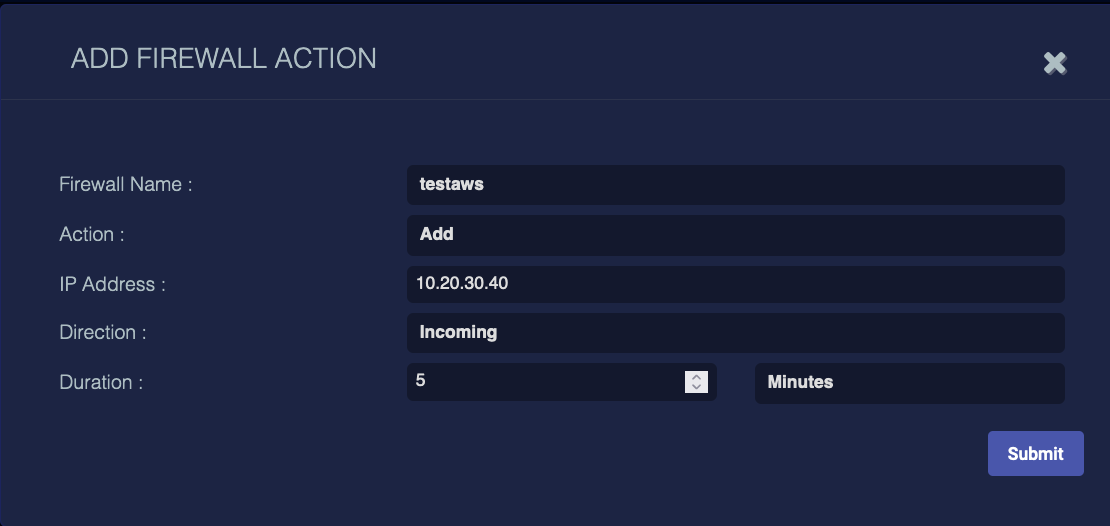
Task: Click the 'Direction :' label
Action: pyautogui.click(x=103, y=333)
